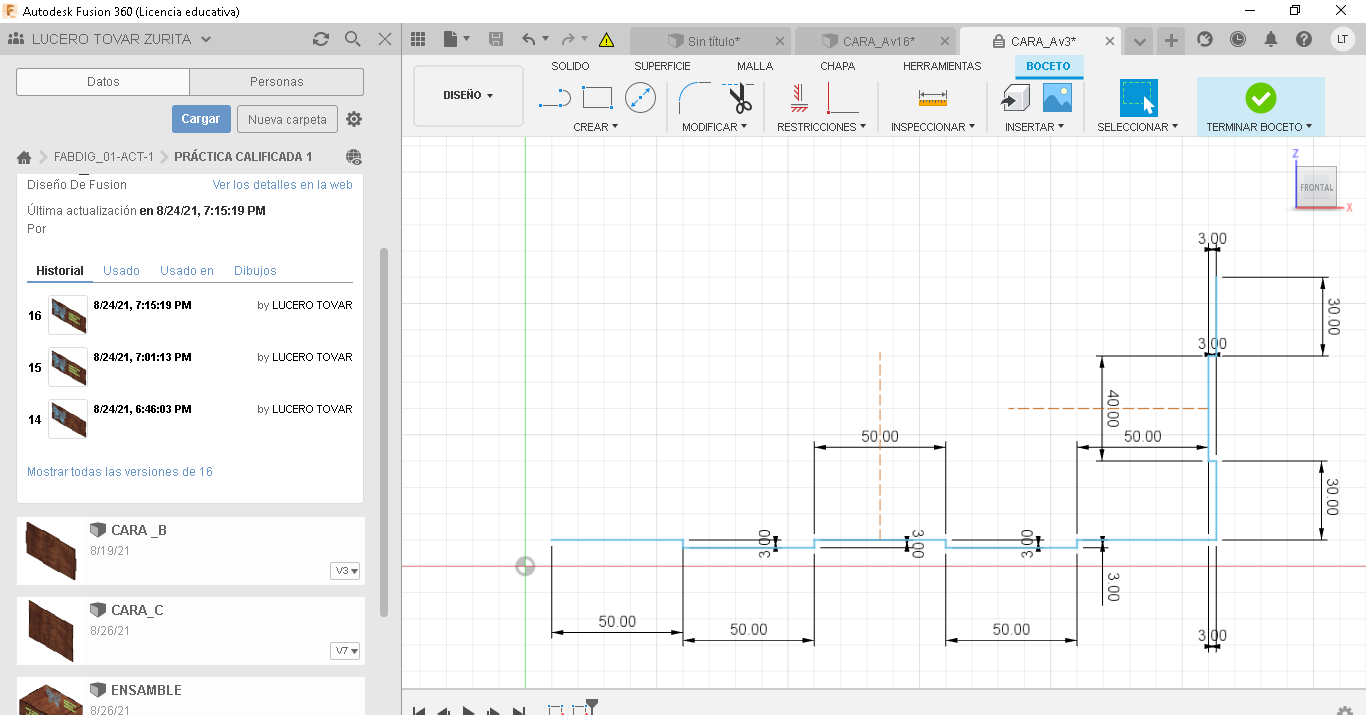1366x715 pixels.
Task: Click the green Finish Sketch checkmark
Action: pos(1260,98)
